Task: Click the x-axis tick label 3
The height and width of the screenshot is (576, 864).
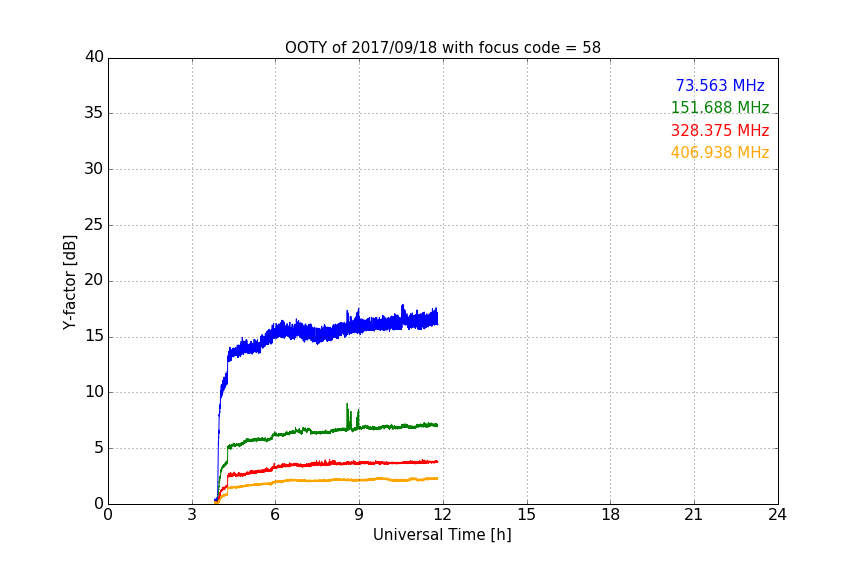Action: point(192,515)
